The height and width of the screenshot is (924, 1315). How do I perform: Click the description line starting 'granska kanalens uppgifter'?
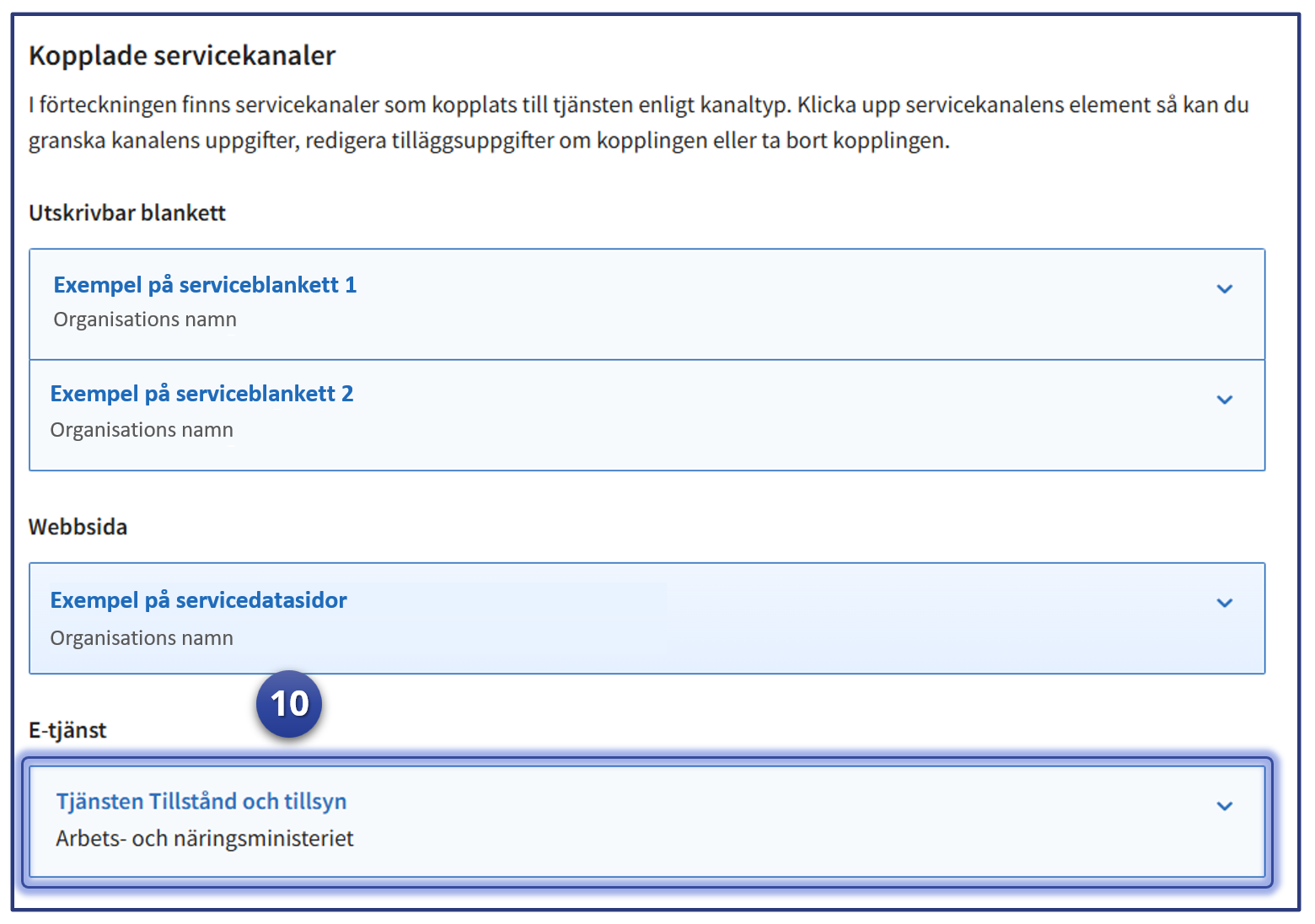point(489,141)
